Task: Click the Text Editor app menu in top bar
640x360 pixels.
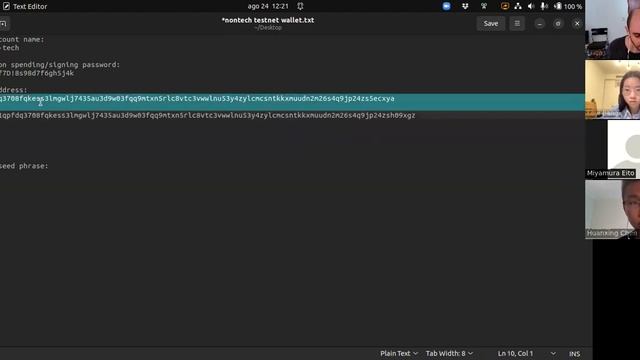Action: pyautogui.click(x=25, y=6)
